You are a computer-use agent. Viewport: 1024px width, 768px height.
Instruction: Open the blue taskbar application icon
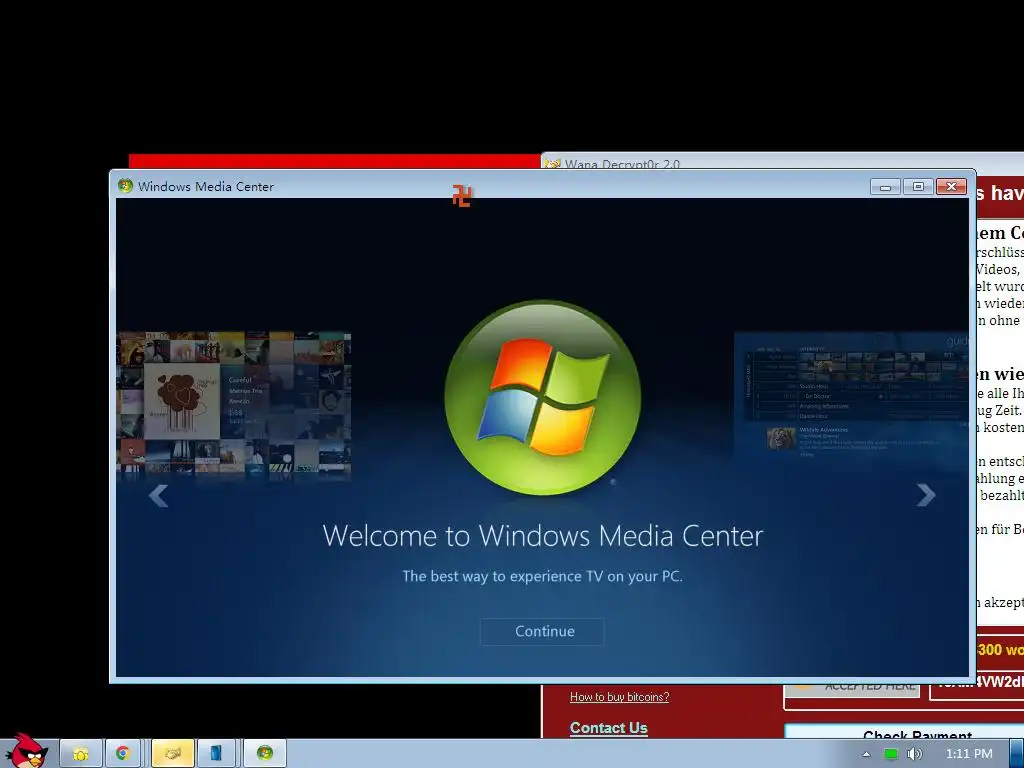pyautogui.click(x=216, y=753)
